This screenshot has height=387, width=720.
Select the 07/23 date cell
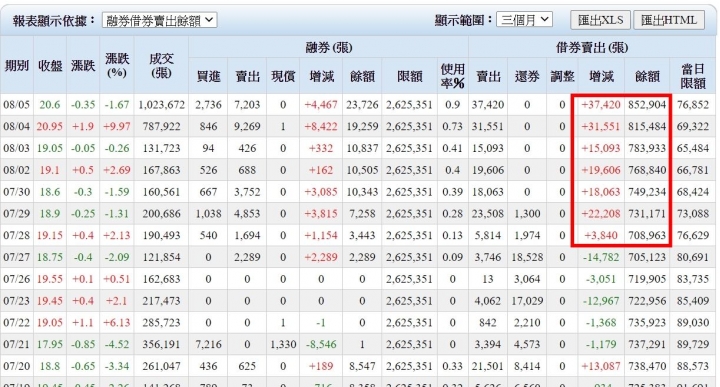[17, 301]
